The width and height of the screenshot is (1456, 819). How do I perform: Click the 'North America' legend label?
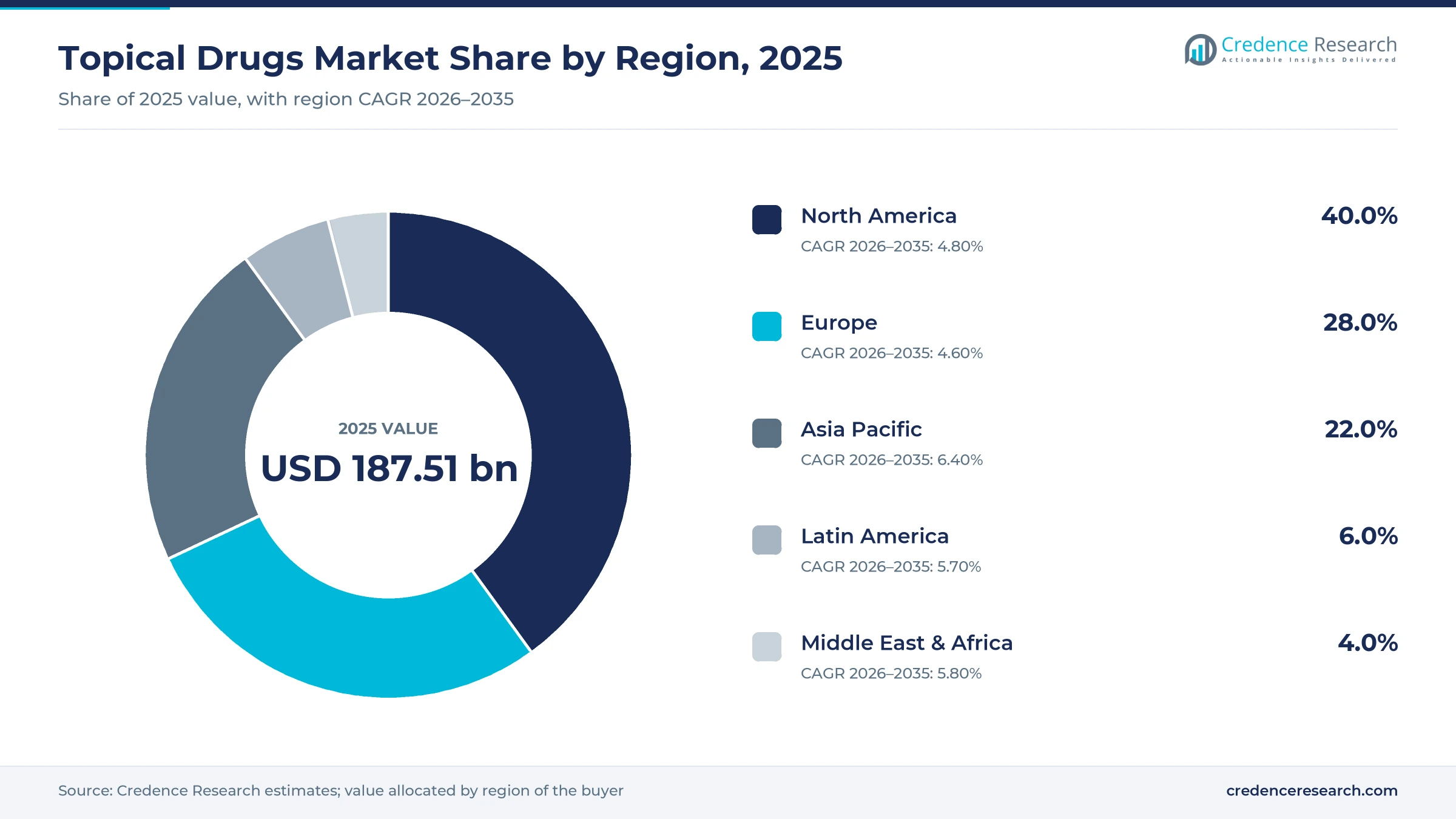(878, 216)
